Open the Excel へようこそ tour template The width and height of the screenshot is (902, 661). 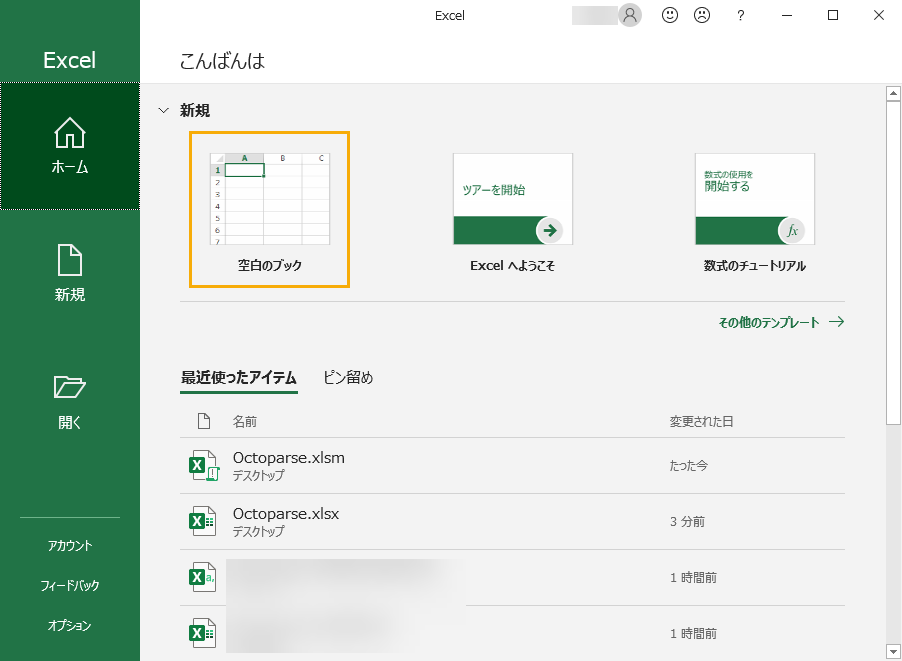pos(513,212)
